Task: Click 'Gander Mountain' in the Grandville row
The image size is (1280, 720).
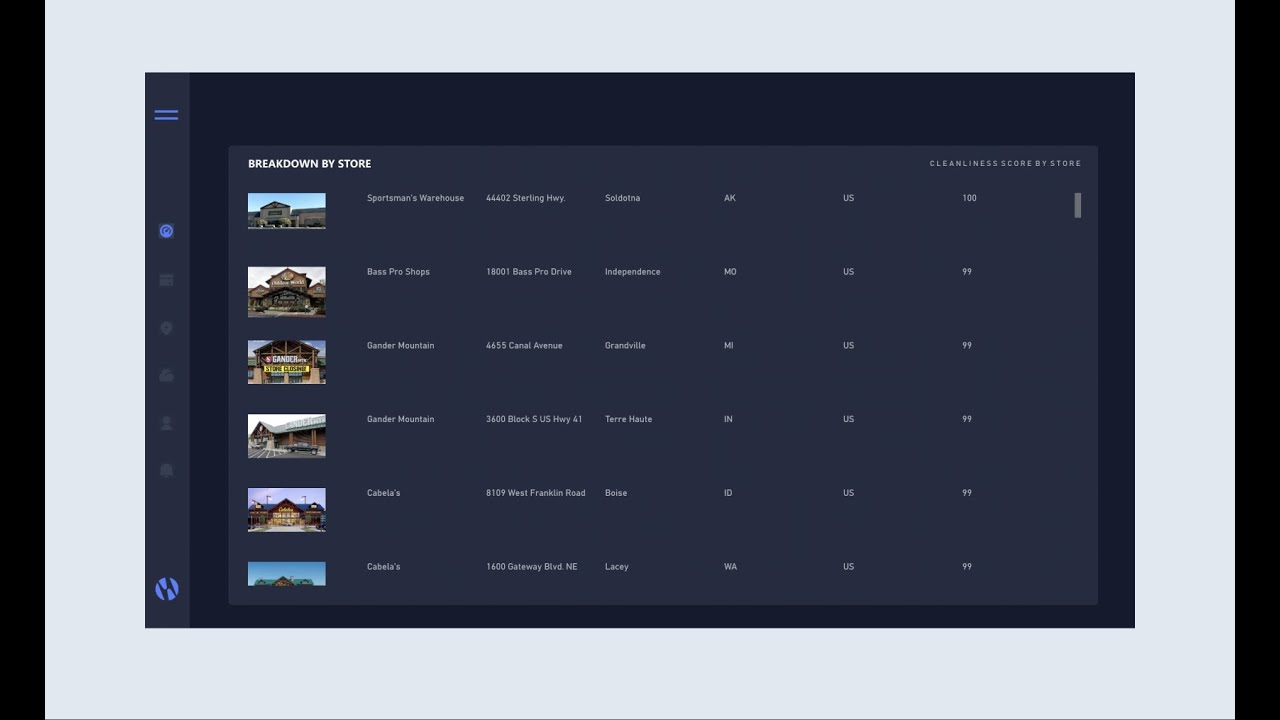Action: tap(400, 346)
